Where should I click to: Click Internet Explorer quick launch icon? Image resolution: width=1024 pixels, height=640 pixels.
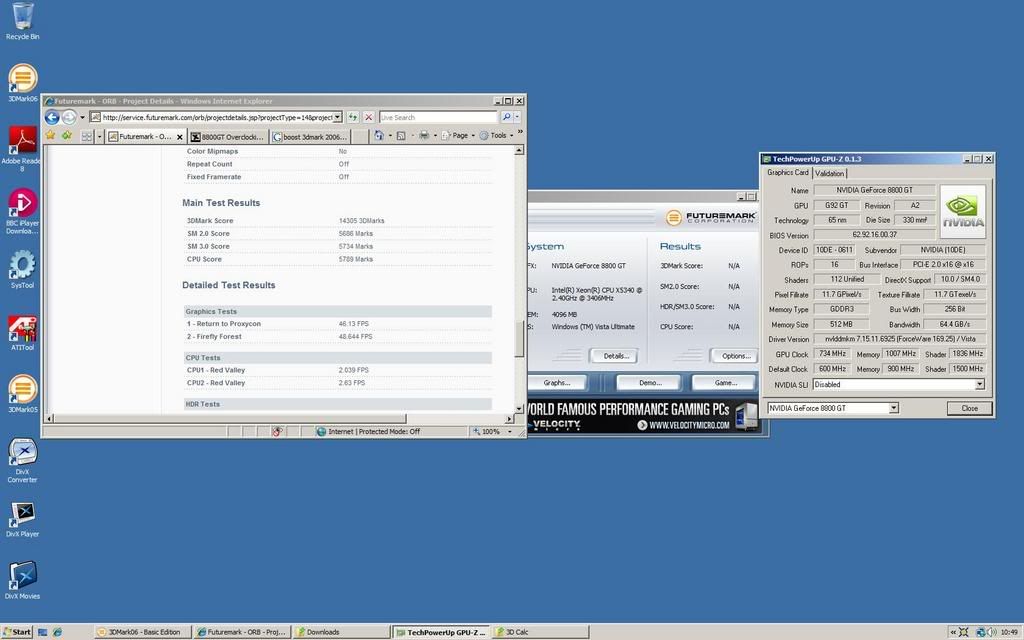point(57,632)
